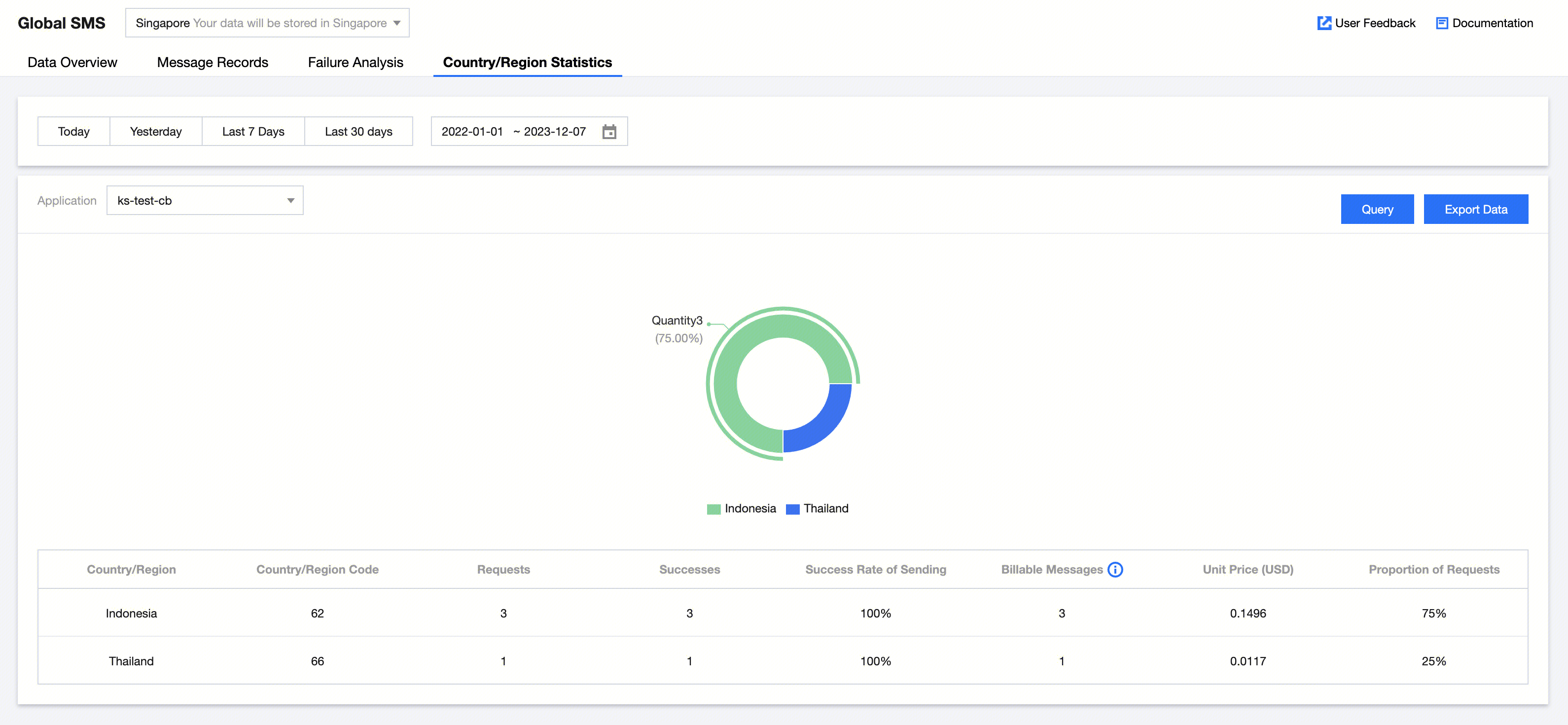Click the Documentation icon
The width and height of the screenshot is (1568, 725).
(x=1441, y=23)
